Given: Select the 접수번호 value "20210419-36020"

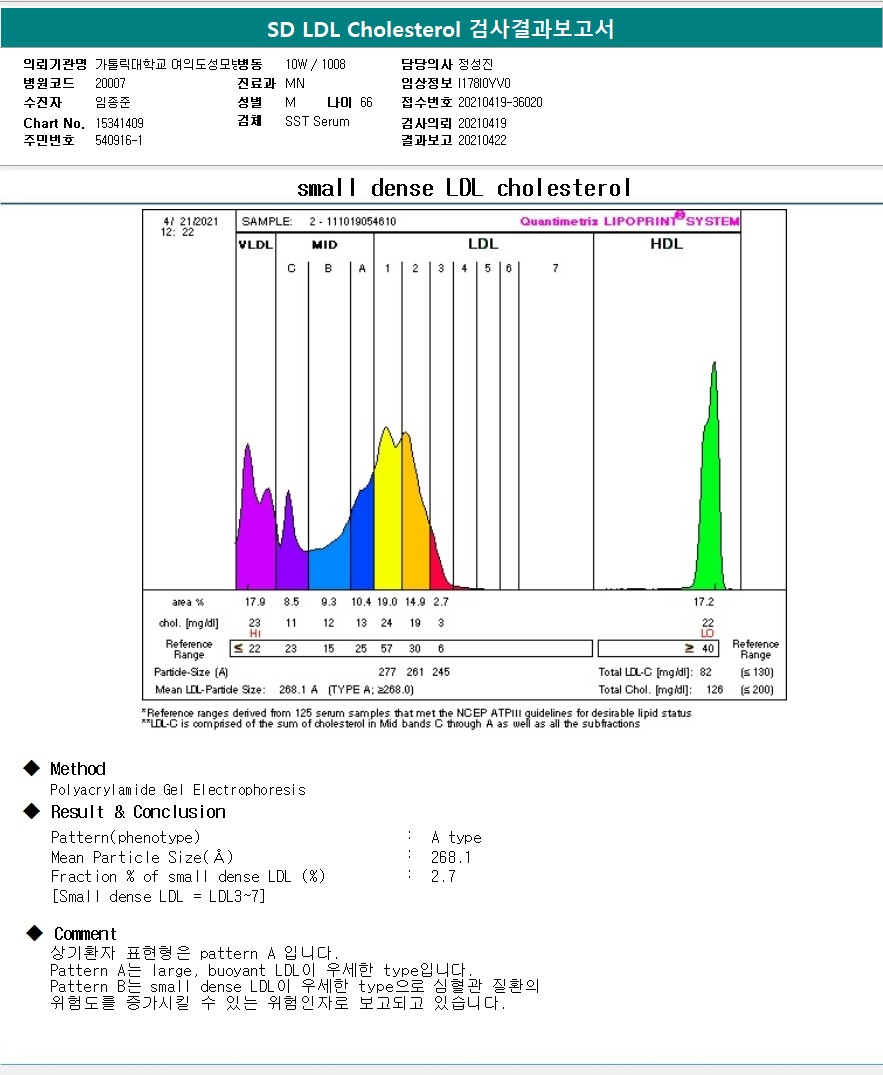Looking at the screenshot, I should pyautogui.click(x=500, y=102).
